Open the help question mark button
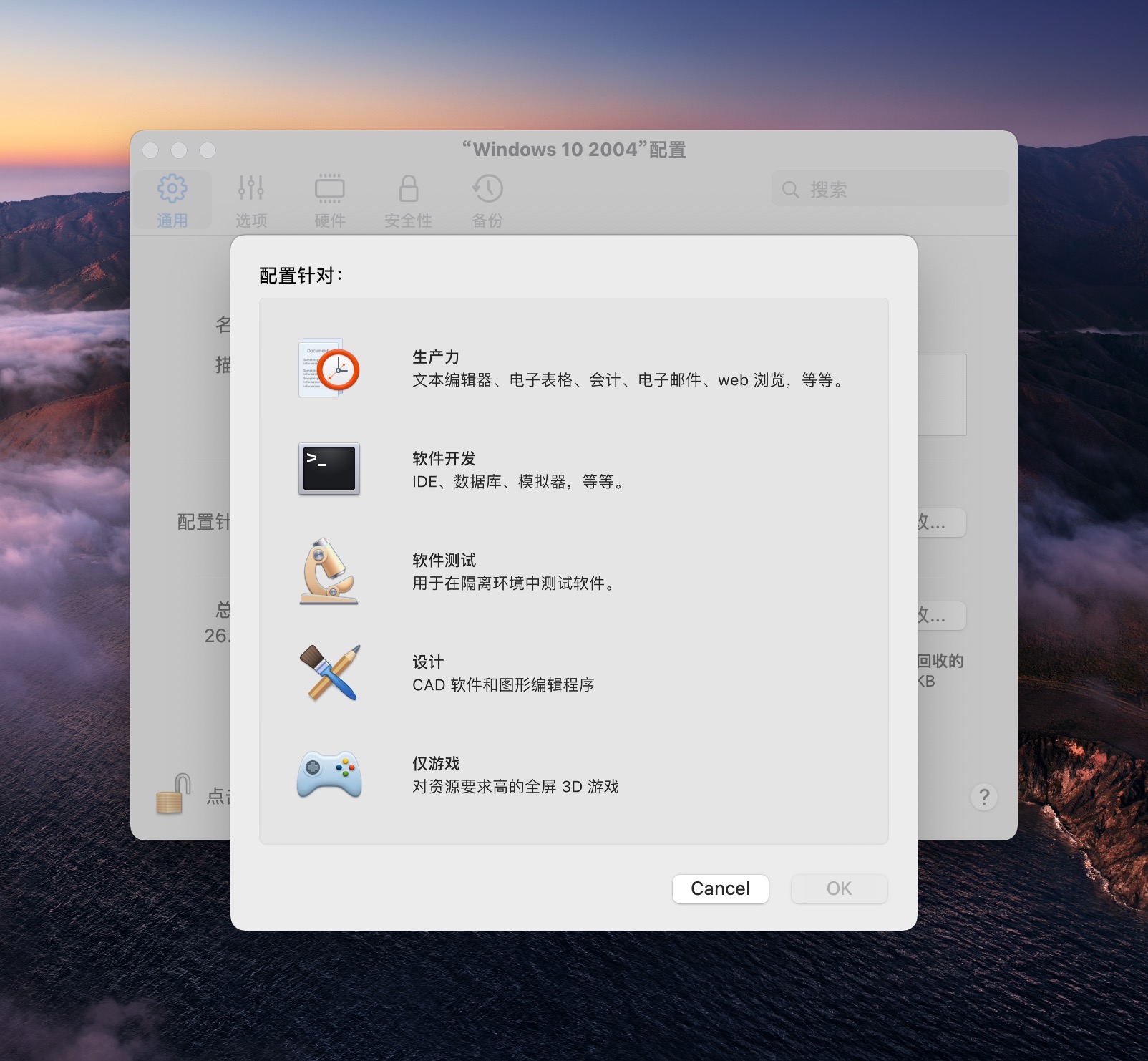1148x1061 pixels. click(x=984, y=797)
